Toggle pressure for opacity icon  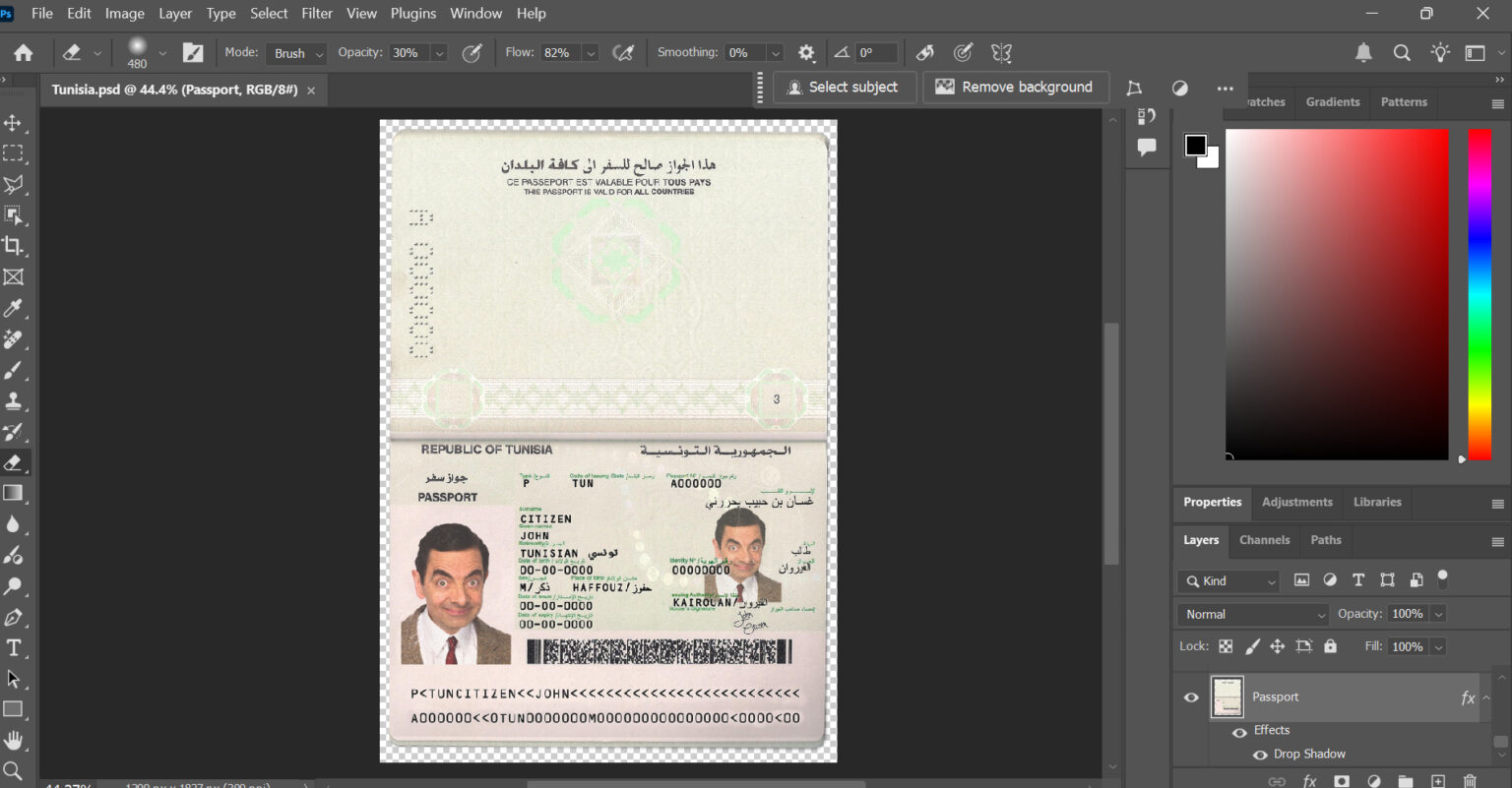click(472, 53)
